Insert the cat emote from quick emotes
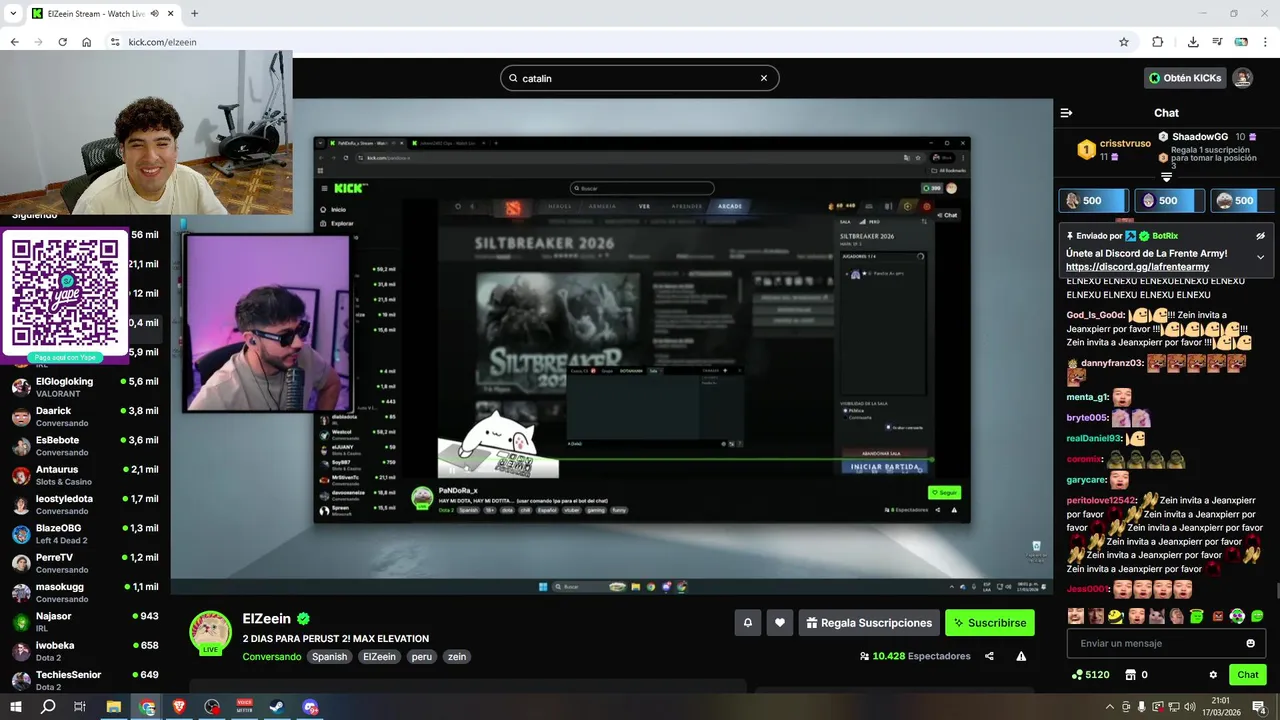The width and height of the screenshot is (1280, 720). coord(1157,616)
